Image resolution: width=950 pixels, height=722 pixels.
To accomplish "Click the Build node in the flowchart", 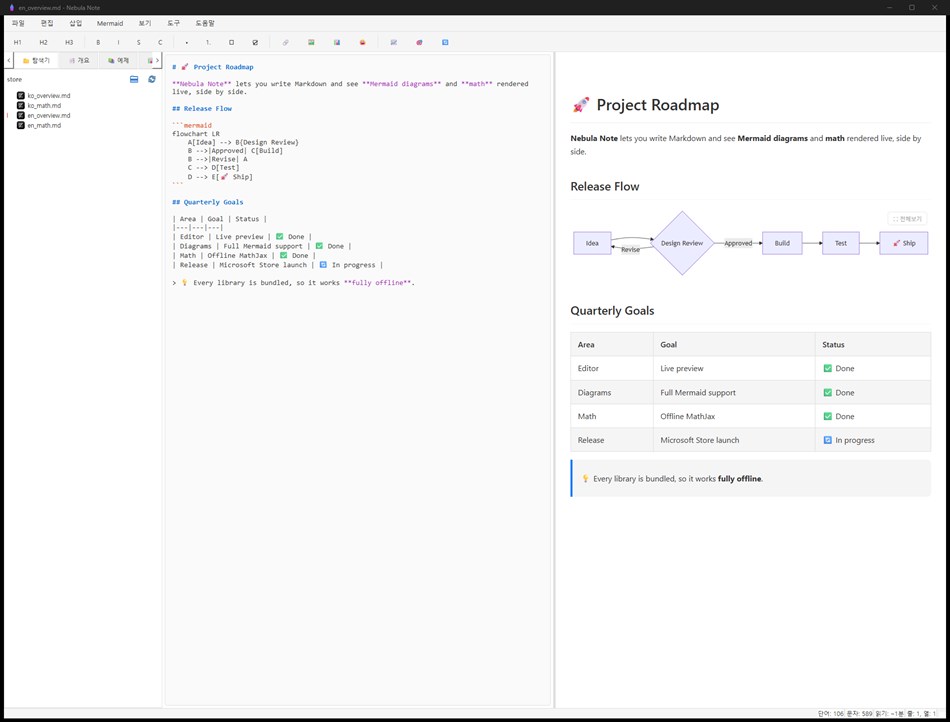I will pos(782,243).
